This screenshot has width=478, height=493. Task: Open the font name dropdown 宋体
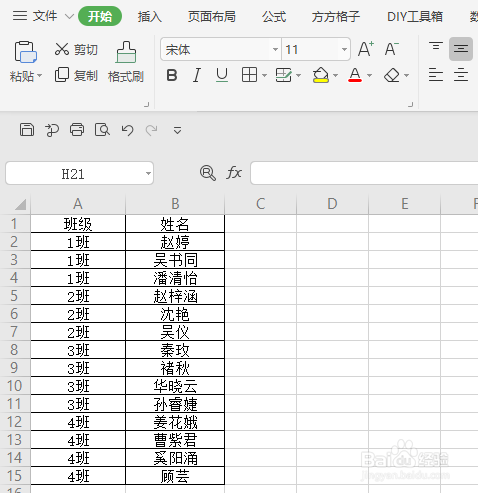pos(275,49)
